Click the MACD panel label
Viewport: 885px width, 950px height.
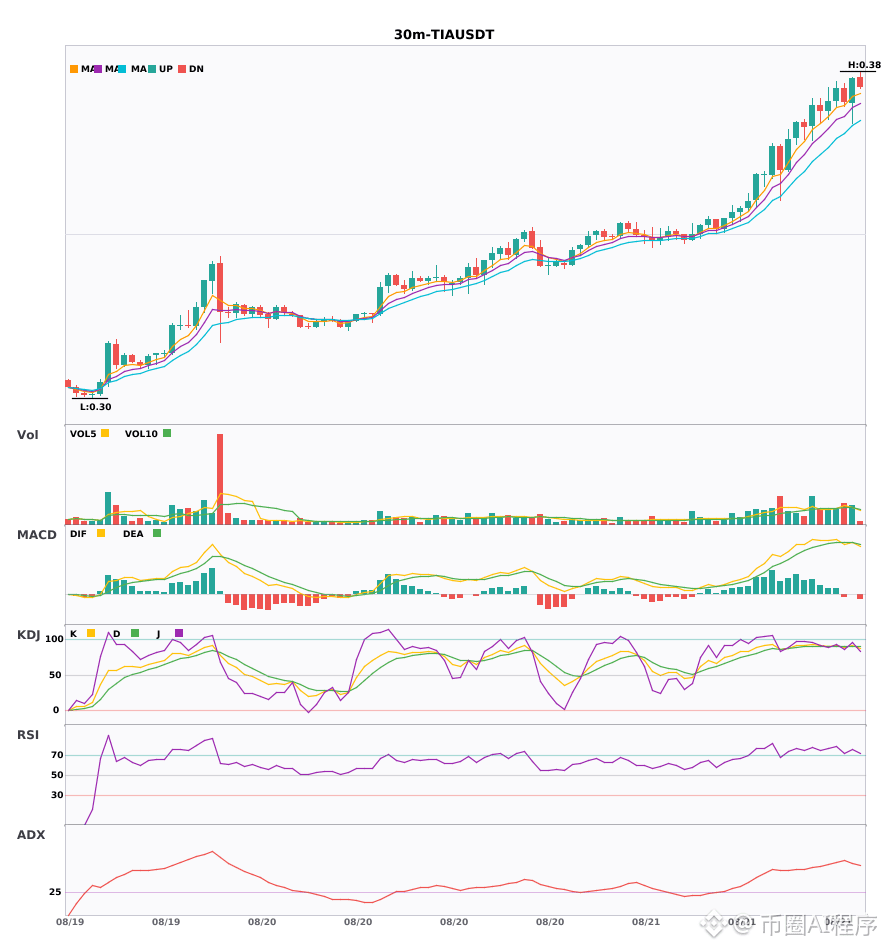[x=36, y=535]
